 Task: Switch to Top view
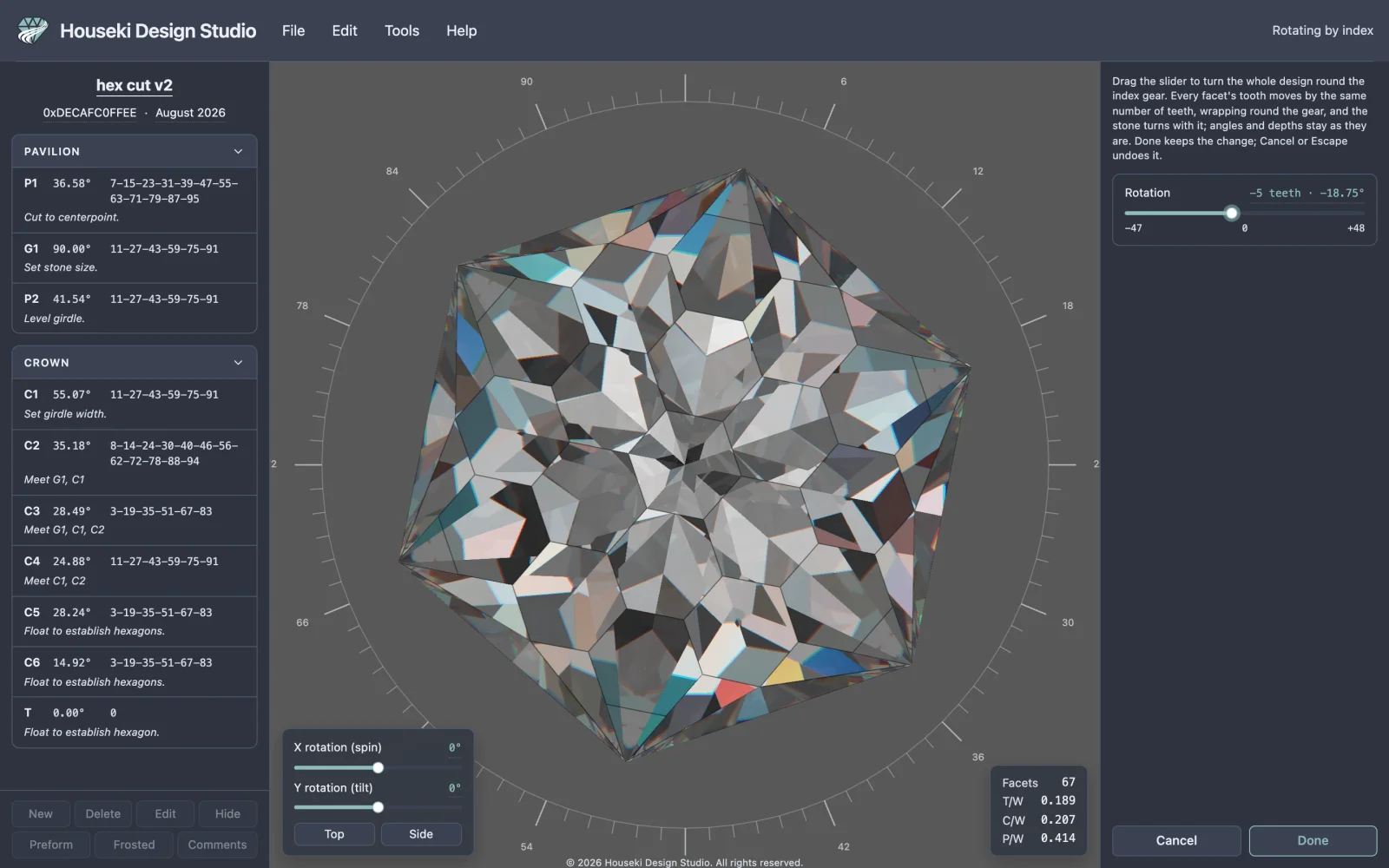(x=334, y=834)
